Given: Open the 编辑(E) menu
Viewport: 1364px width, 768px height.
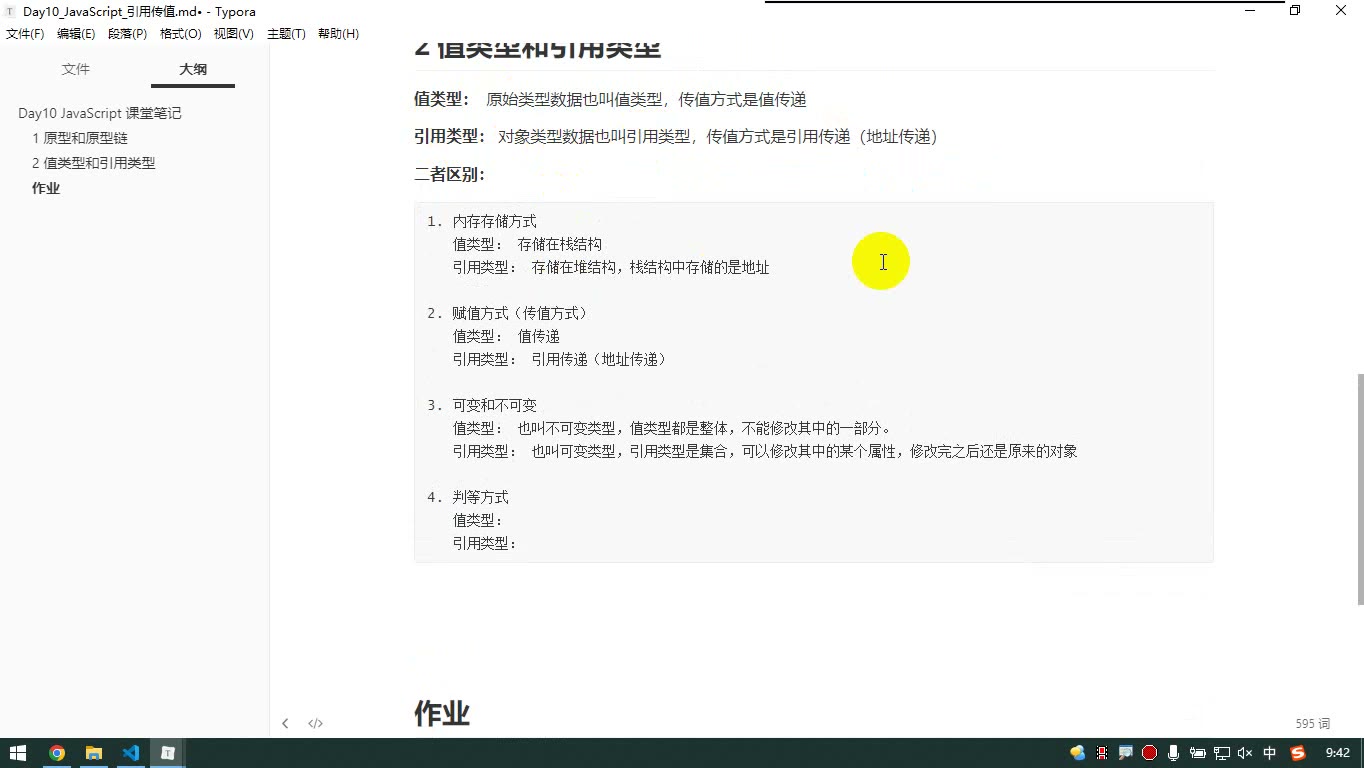Looking at the screenshot, I should coord(76,34).
